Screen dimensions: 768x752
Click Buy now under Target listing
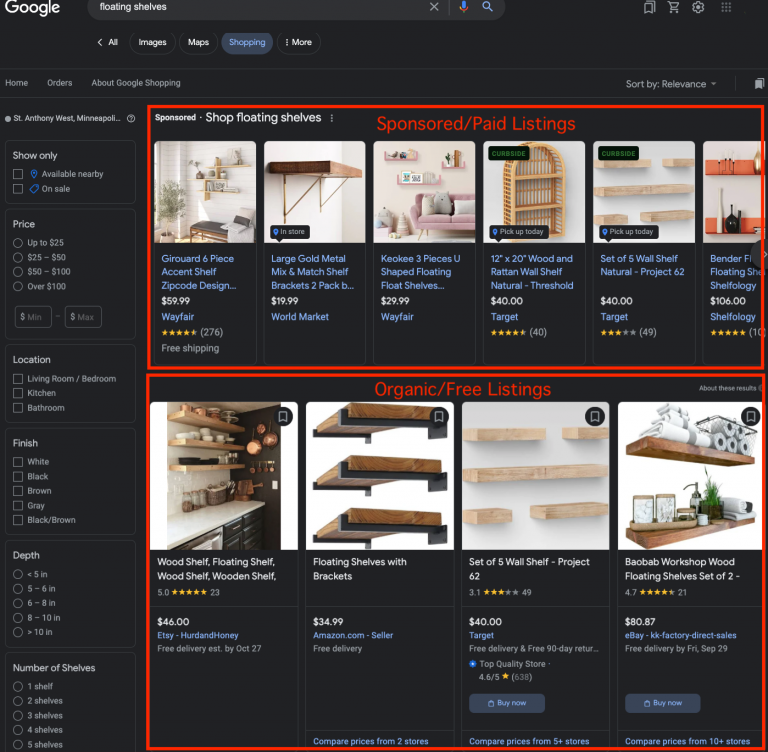pos(507,703)
